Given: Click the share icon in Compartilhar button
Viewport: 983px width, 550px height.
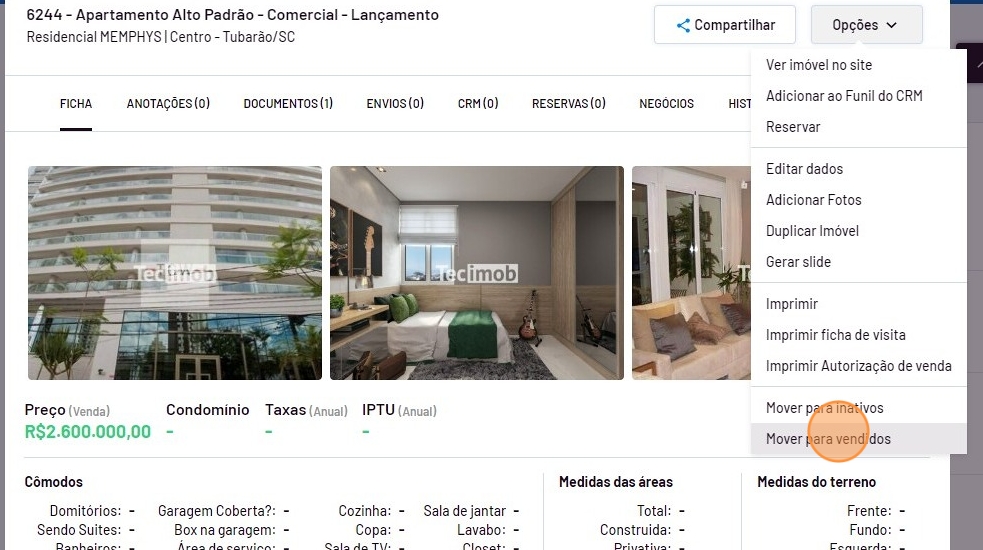Looking at the screenshot, I should [683, 25].
